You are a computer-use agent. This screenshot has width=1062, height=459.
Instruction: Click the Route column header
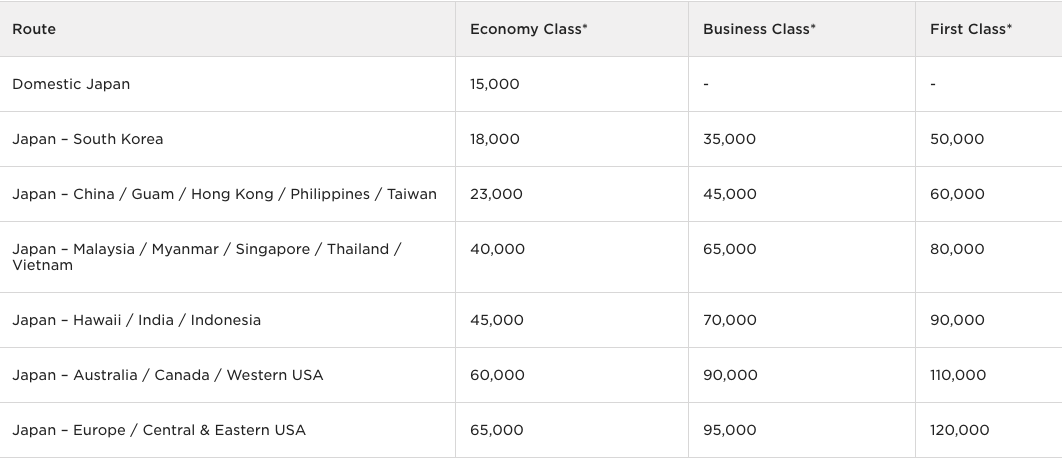(x=34, y=29)
